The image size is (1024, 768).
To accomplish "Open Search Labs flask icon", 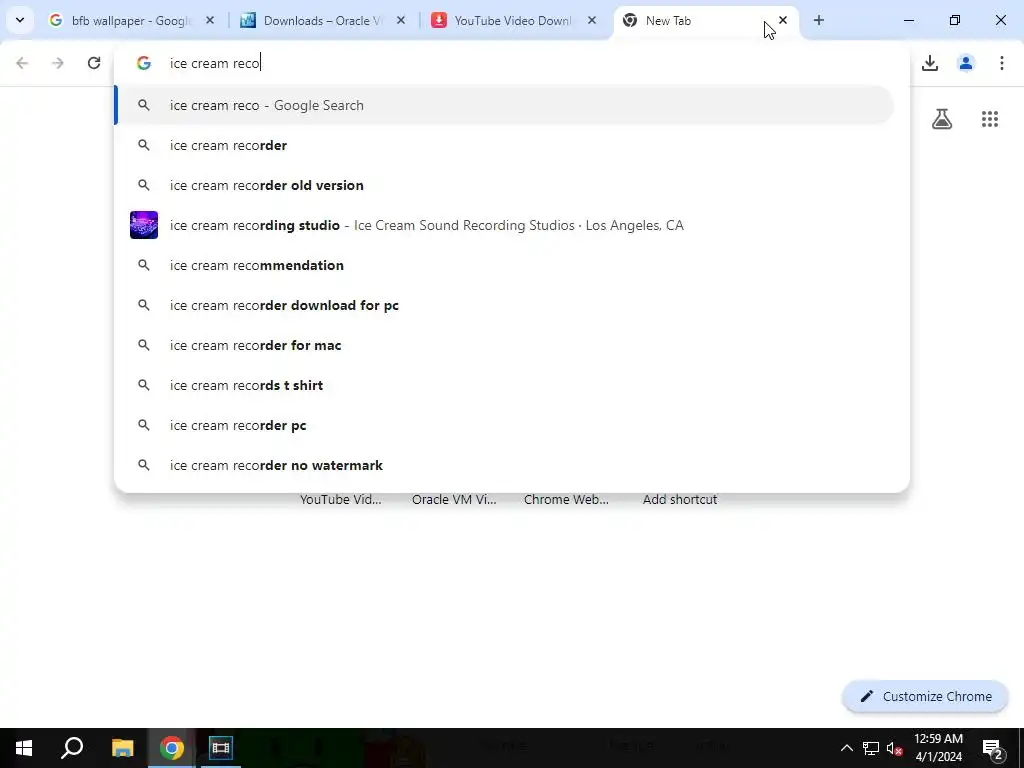I will 942,119.
